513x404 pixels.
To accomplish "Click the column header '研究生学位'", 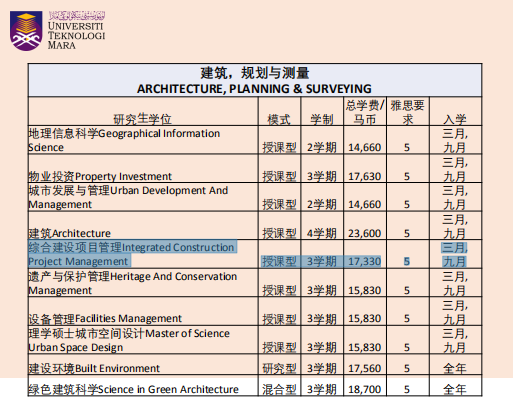I will 142,119.
